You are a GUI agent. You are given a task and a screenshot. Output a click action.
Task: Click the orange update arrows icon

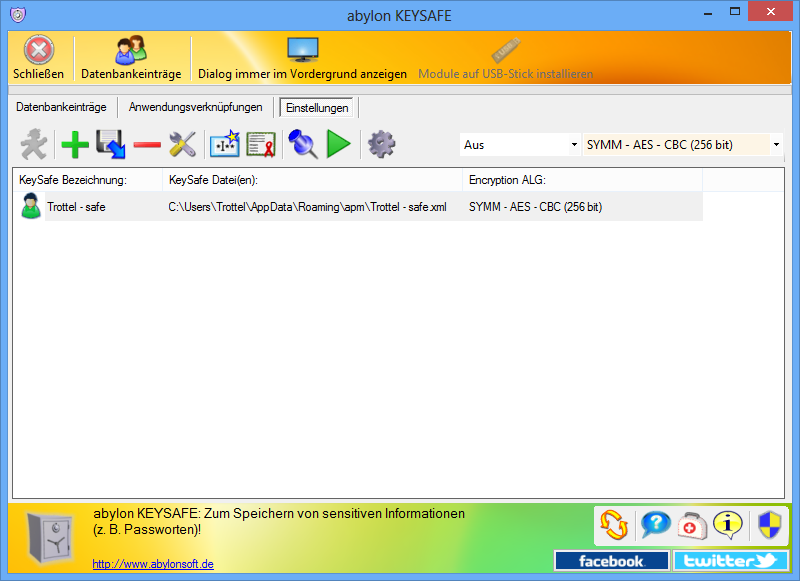[x=614, y=525]
